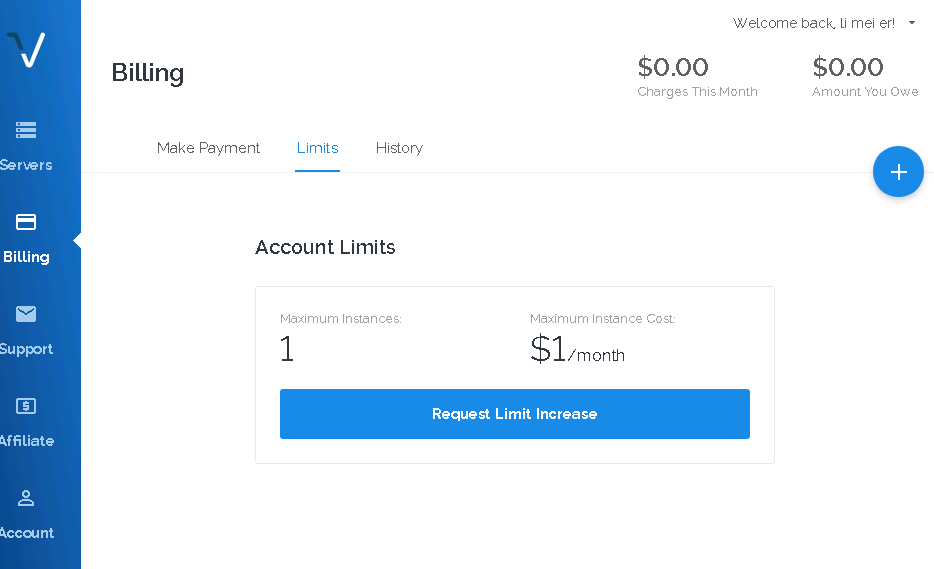934x569 pixels.
Task: Select the Limits tab
Action: [317, 148]
